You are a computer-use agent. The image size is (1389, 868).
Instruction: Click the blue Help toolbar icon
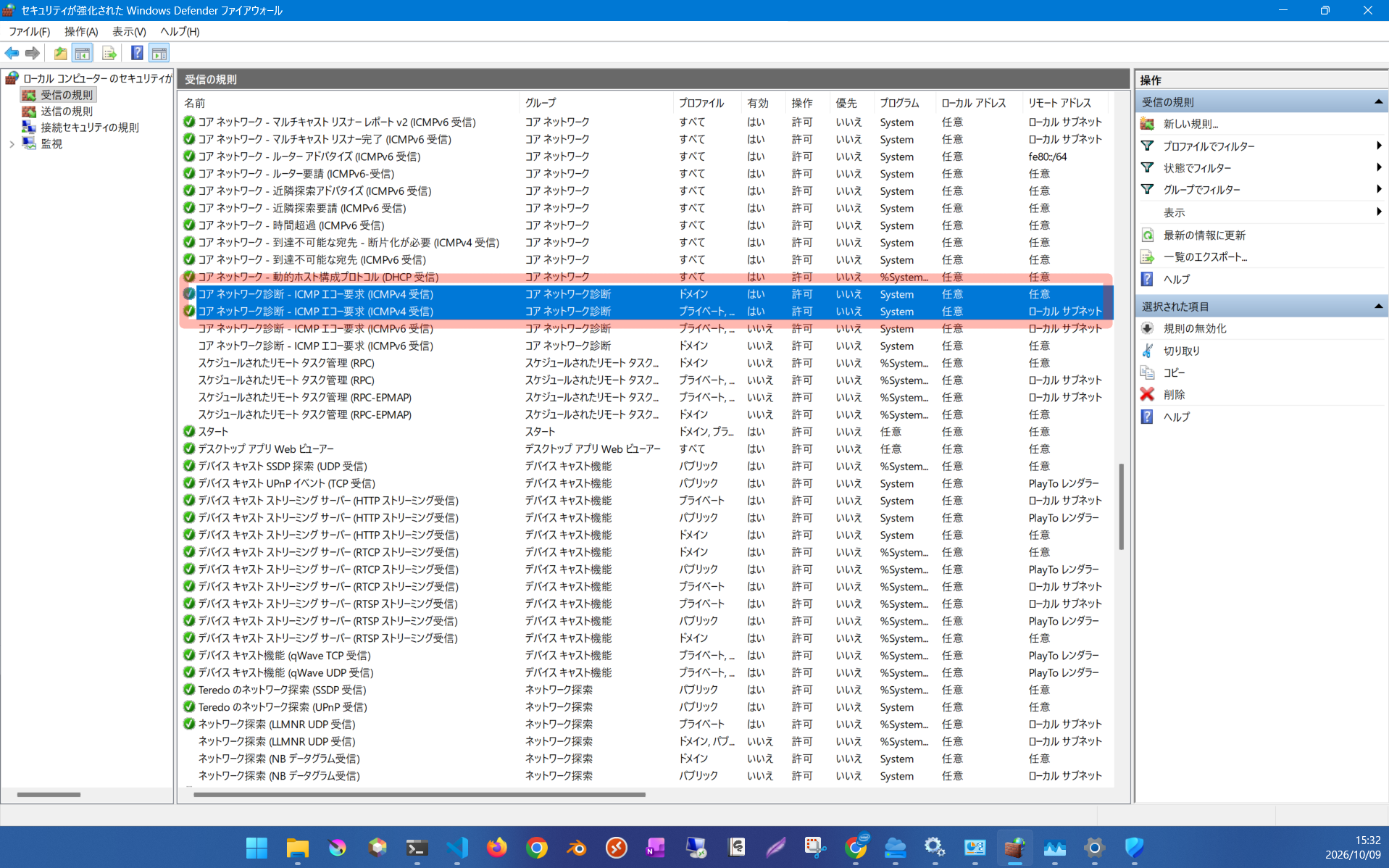point(136,53)
